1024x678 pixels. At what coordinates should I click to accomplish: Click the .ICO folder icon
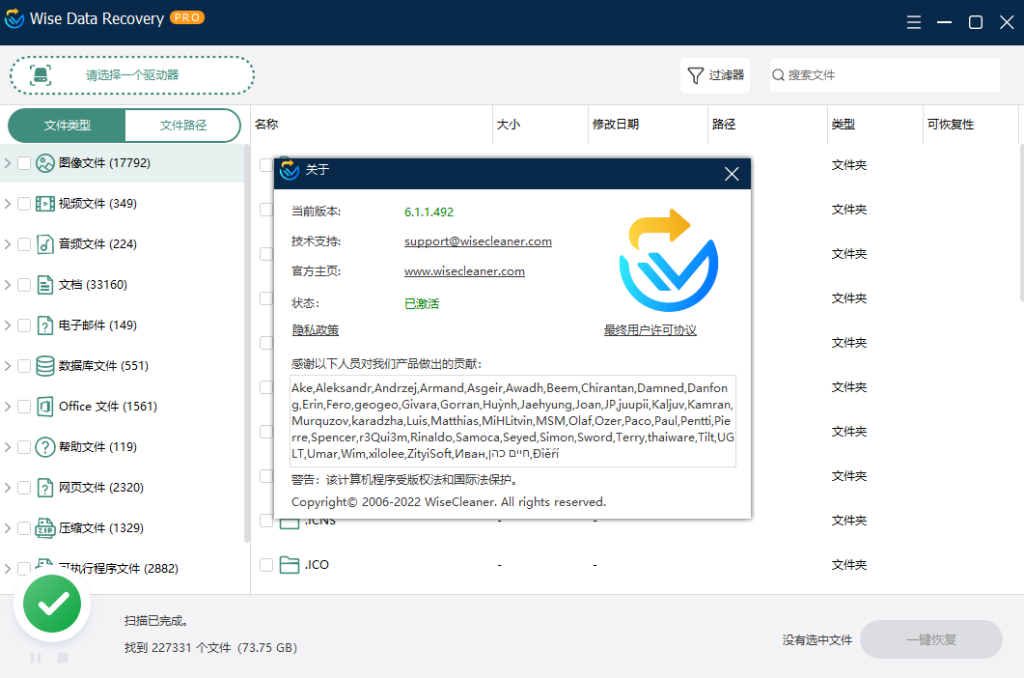point(289,564)
